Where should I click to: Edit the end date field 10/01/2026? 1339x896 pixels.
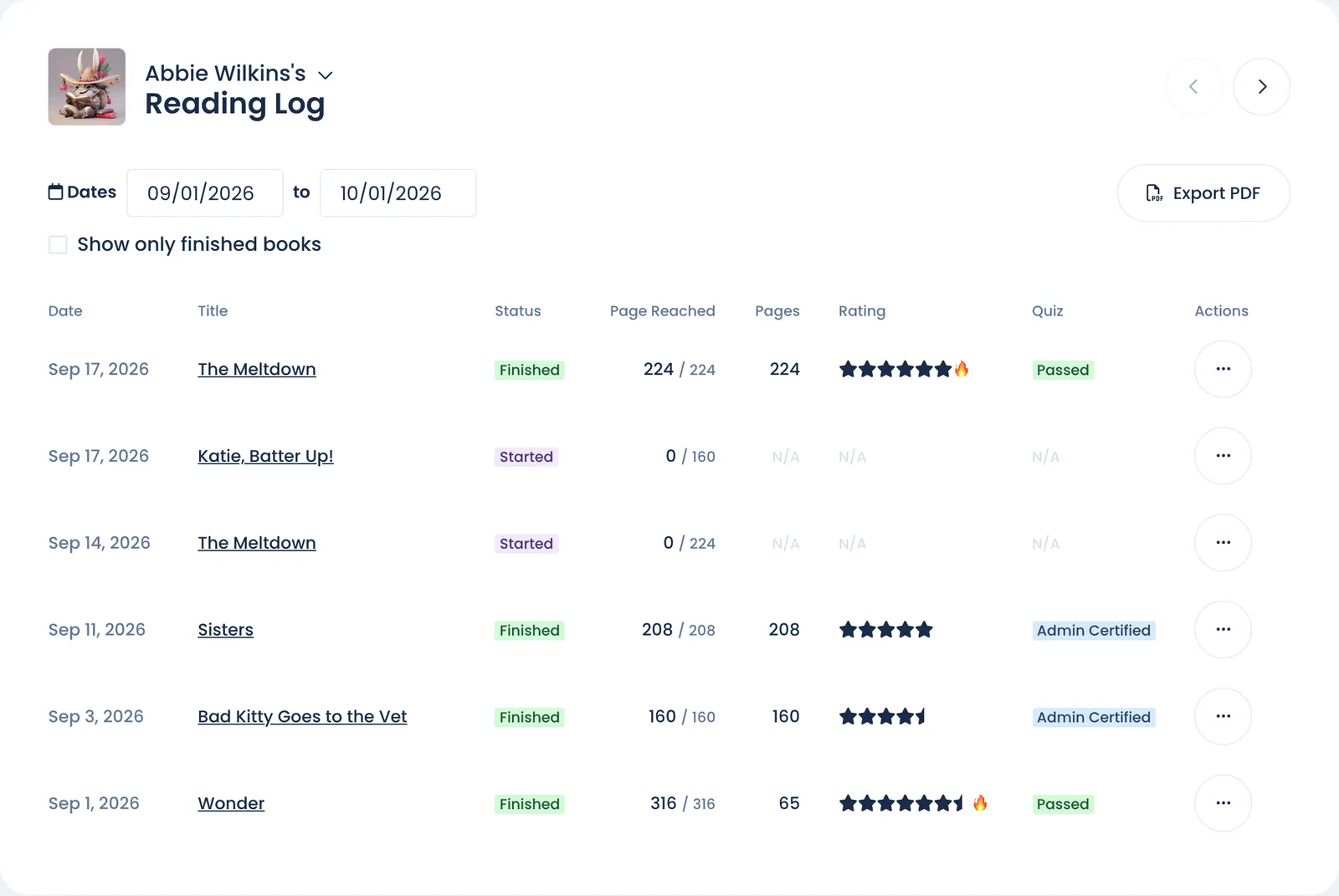(398, 193)
